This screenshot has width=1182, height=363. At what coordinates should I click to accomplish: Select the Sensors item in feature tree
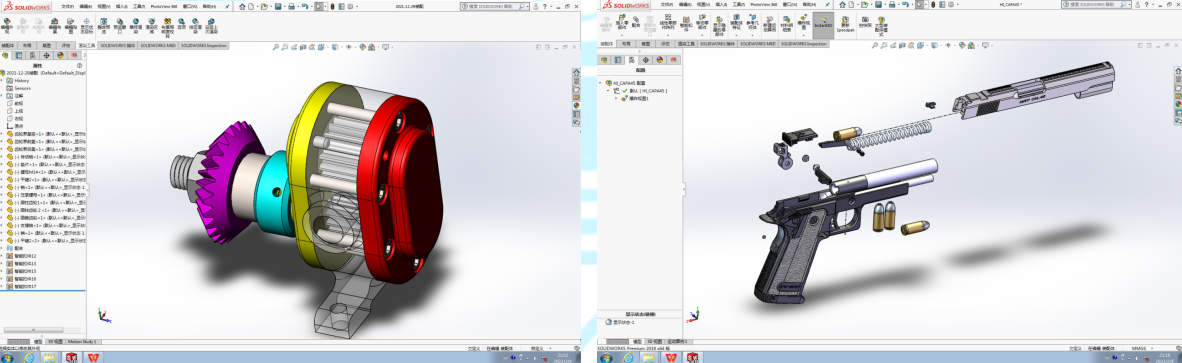[22, 88]
